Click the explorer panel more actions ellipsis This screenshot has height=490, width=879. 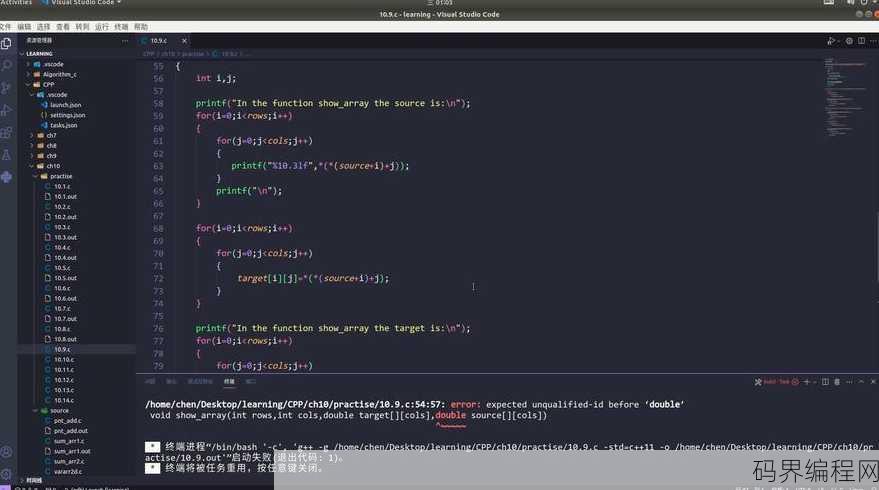coord(124,40)
